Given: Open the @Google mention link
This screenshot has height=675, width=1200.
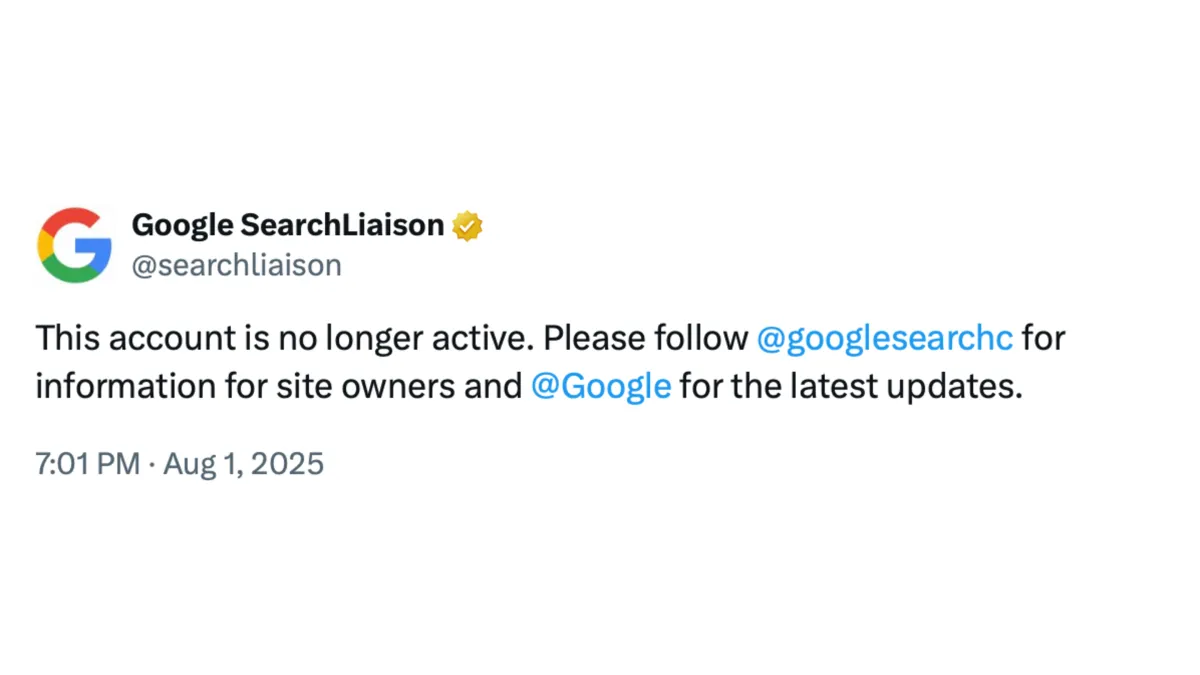Looking at the screenshot, I should [x=601, y=386].
